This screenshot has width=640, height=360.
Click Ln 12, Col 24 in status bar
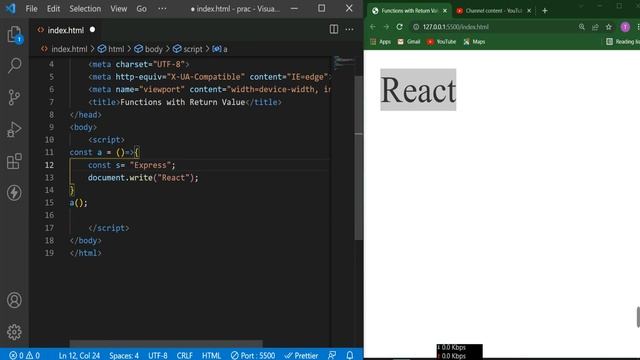[79, 355]
